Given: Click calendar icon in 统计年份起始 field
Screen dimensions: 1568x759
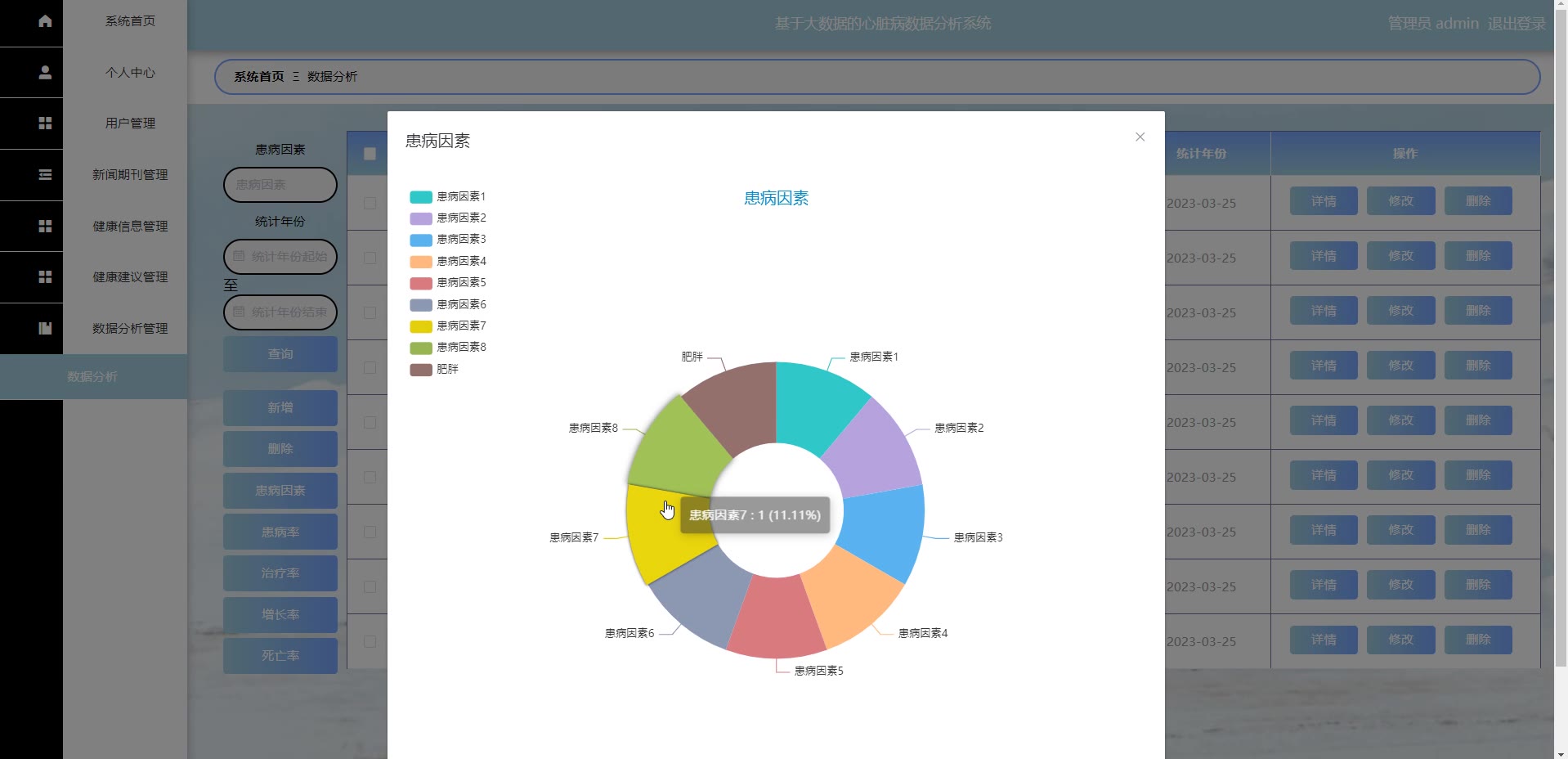Looking at the screenshot, I should (240, 256).
